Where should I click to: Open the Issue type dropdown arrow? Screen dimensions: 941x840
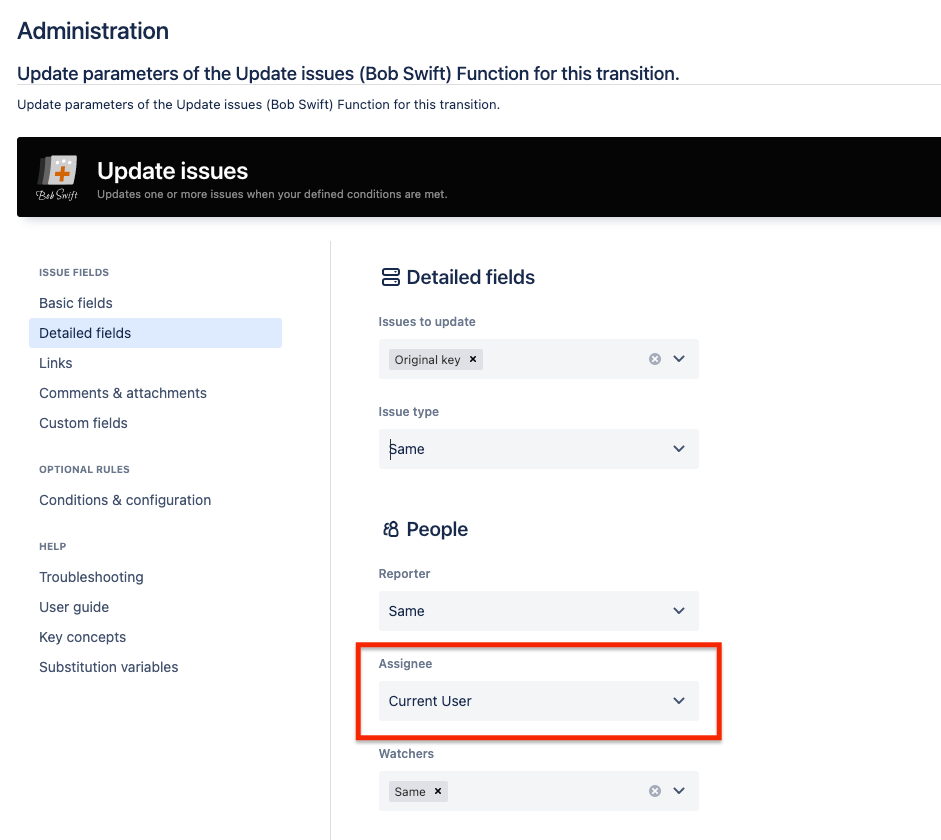(x=679, y=449)
